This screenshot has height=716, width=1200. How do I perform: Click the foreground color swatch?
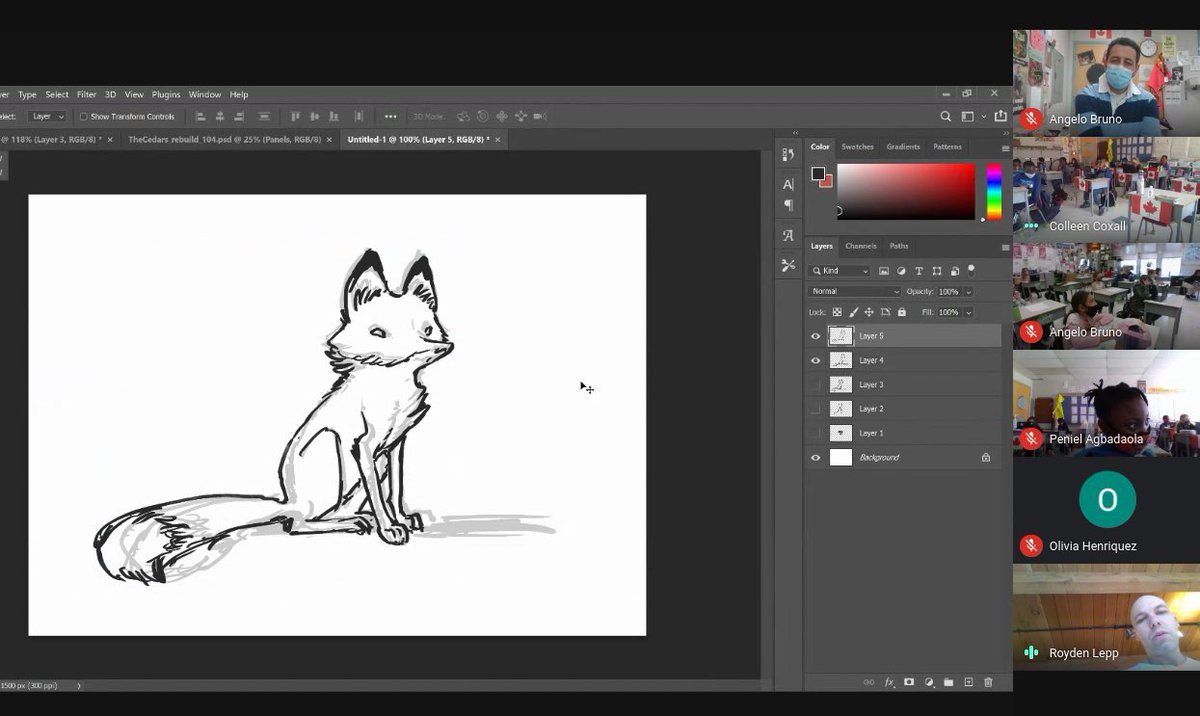[x=818, y=173]
